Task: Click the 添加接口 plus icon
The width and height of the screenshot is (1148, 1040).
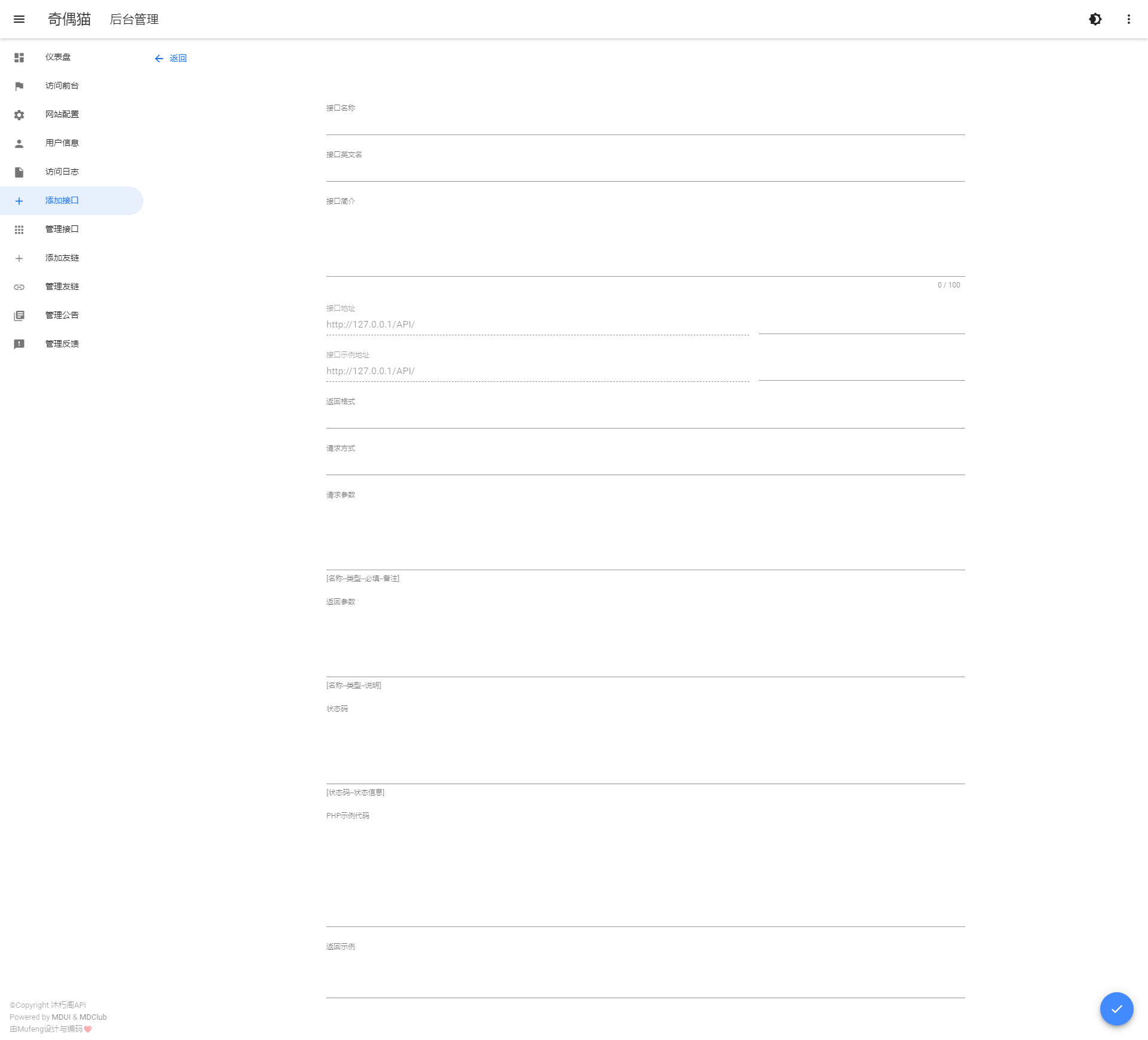Action: (19, 201)
